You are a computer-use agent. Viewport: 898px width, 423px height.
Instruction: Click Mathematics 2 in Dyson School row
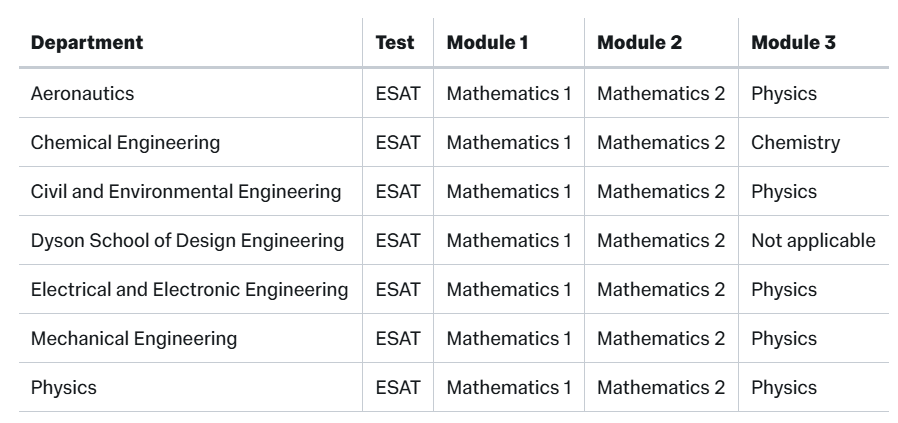coord(661,240)
